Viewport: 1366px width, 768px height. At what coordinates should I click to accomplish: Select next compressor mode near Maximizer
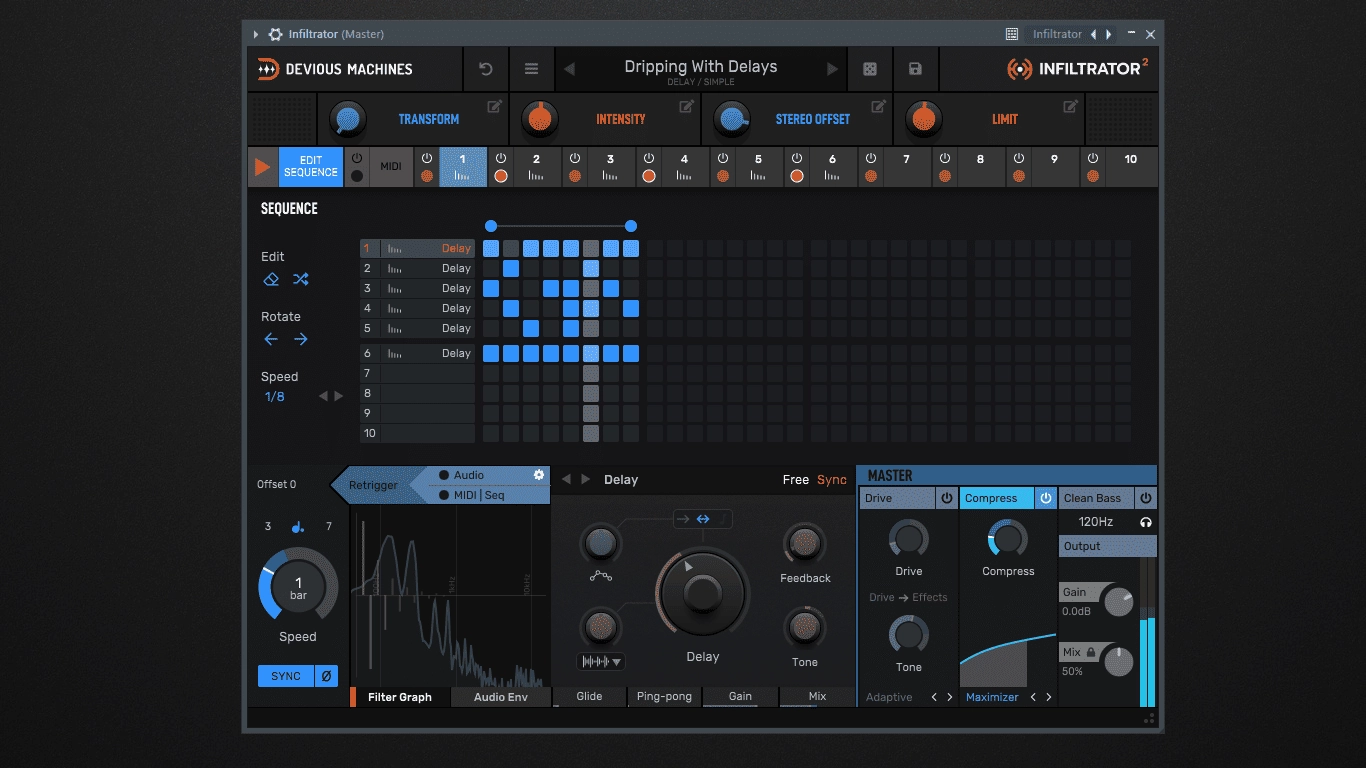point(1048,697)
